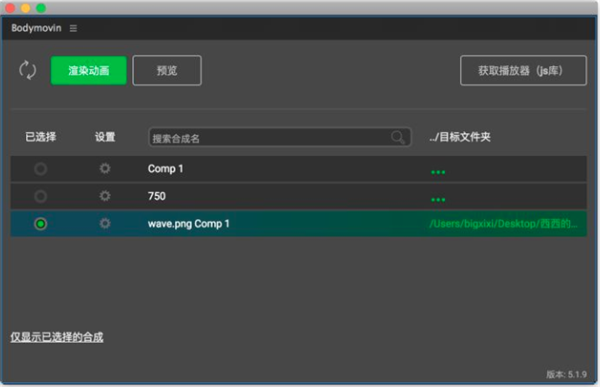Click the Bodymovin panel title

36,28
